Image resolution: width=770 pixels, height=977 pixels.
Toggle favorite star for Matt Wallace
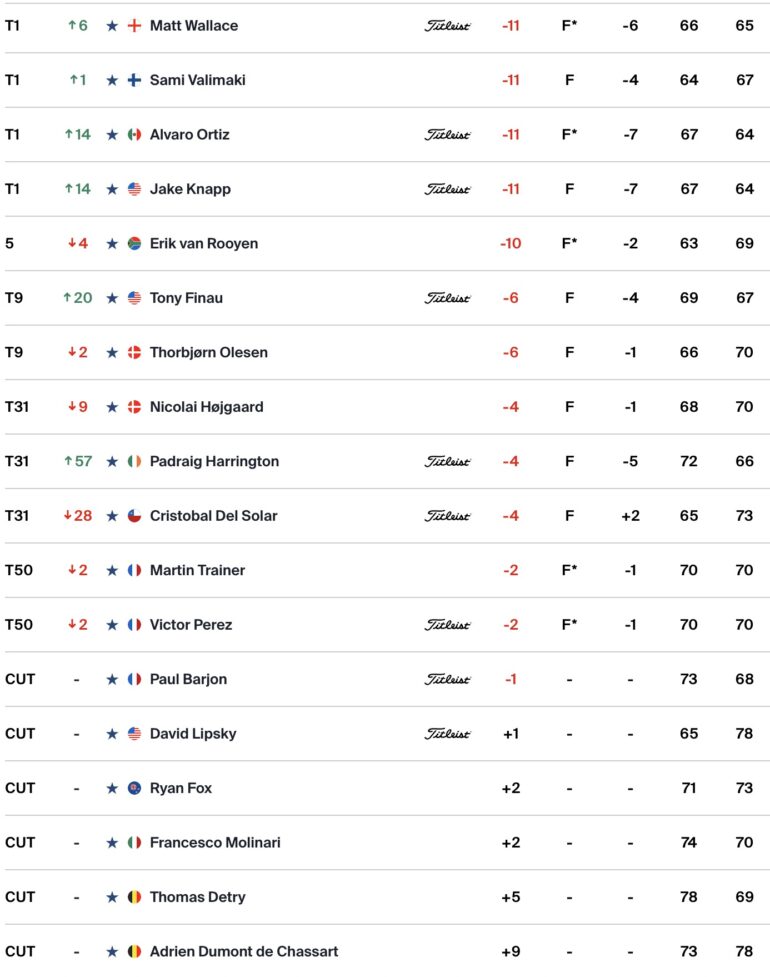click(112, 26)
